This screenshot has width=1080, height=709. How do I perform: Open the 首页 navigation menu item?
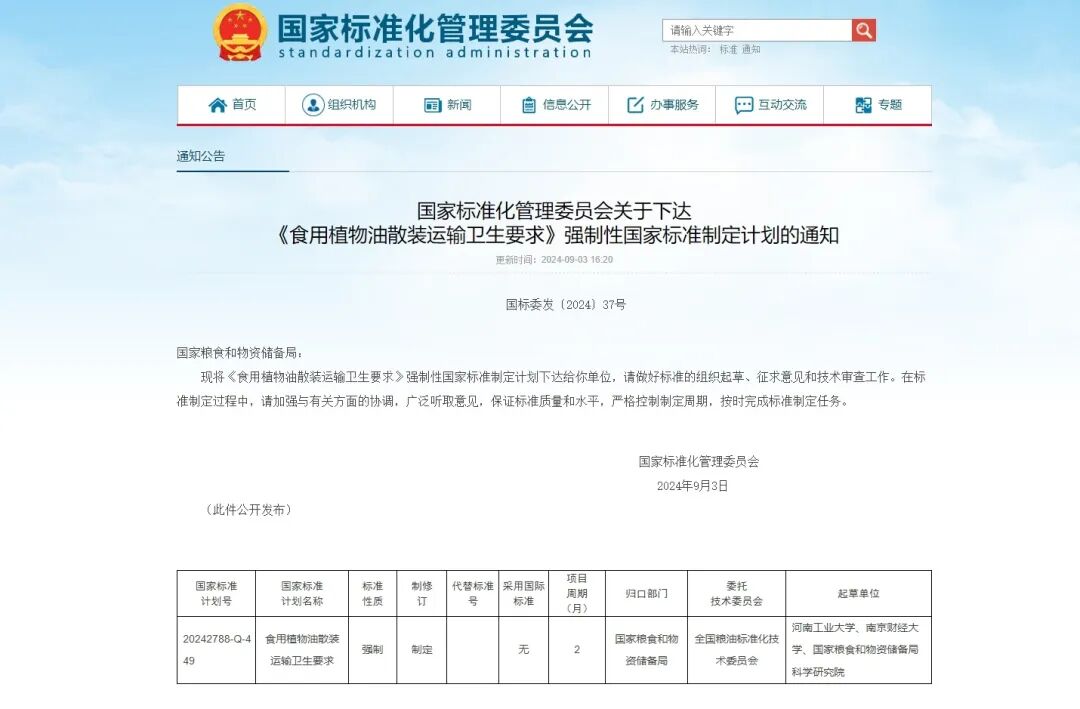[x=243, y=104]
